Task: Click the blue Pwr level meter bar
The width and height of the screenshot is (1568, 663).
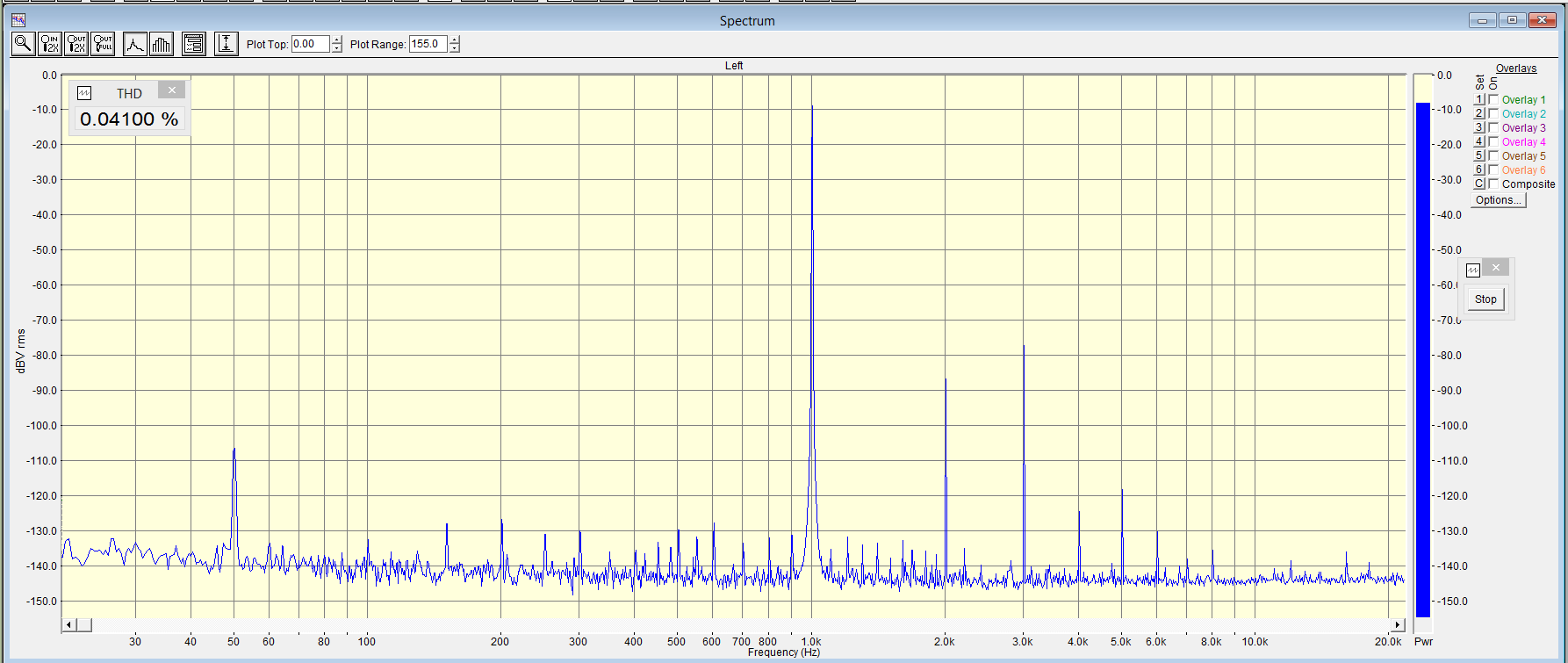Action: click(1423, 360)
